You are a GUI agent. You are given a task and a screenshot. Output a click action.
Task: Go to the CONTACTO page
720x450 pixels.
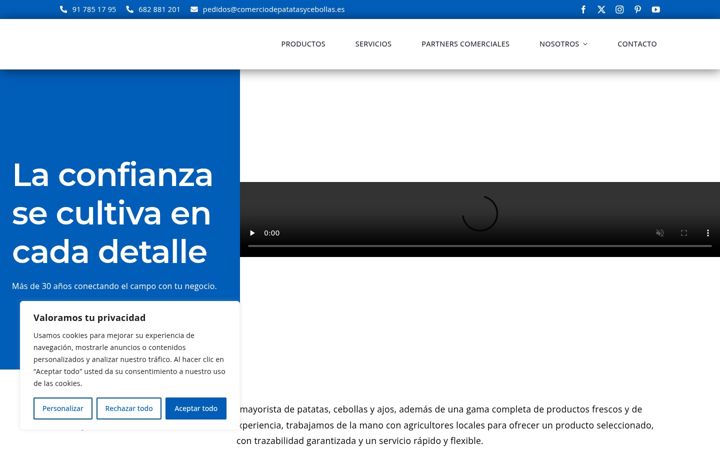coord(637,44)
